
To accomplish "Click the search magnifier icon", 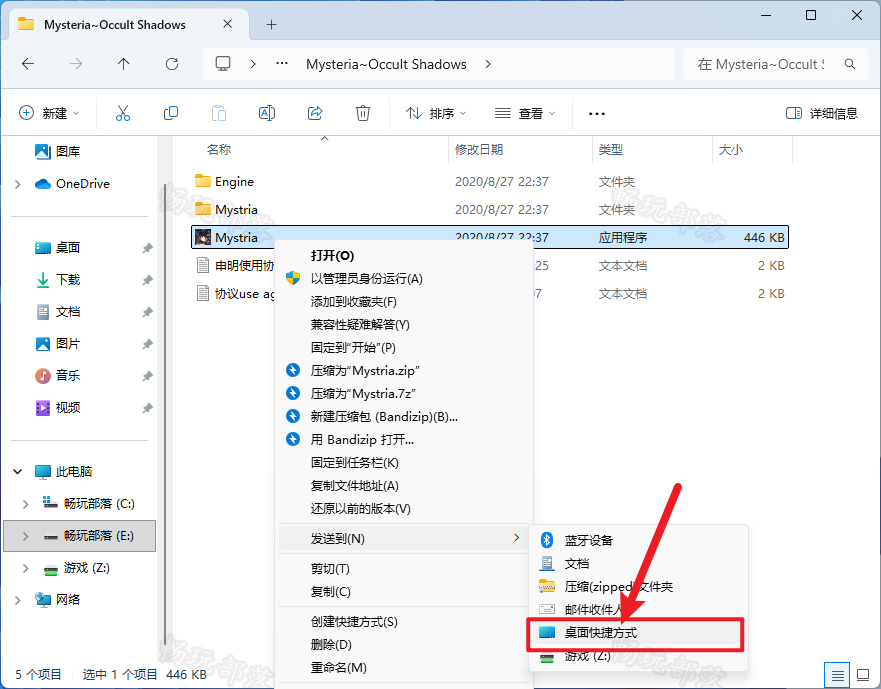I will tap(850, 64).
